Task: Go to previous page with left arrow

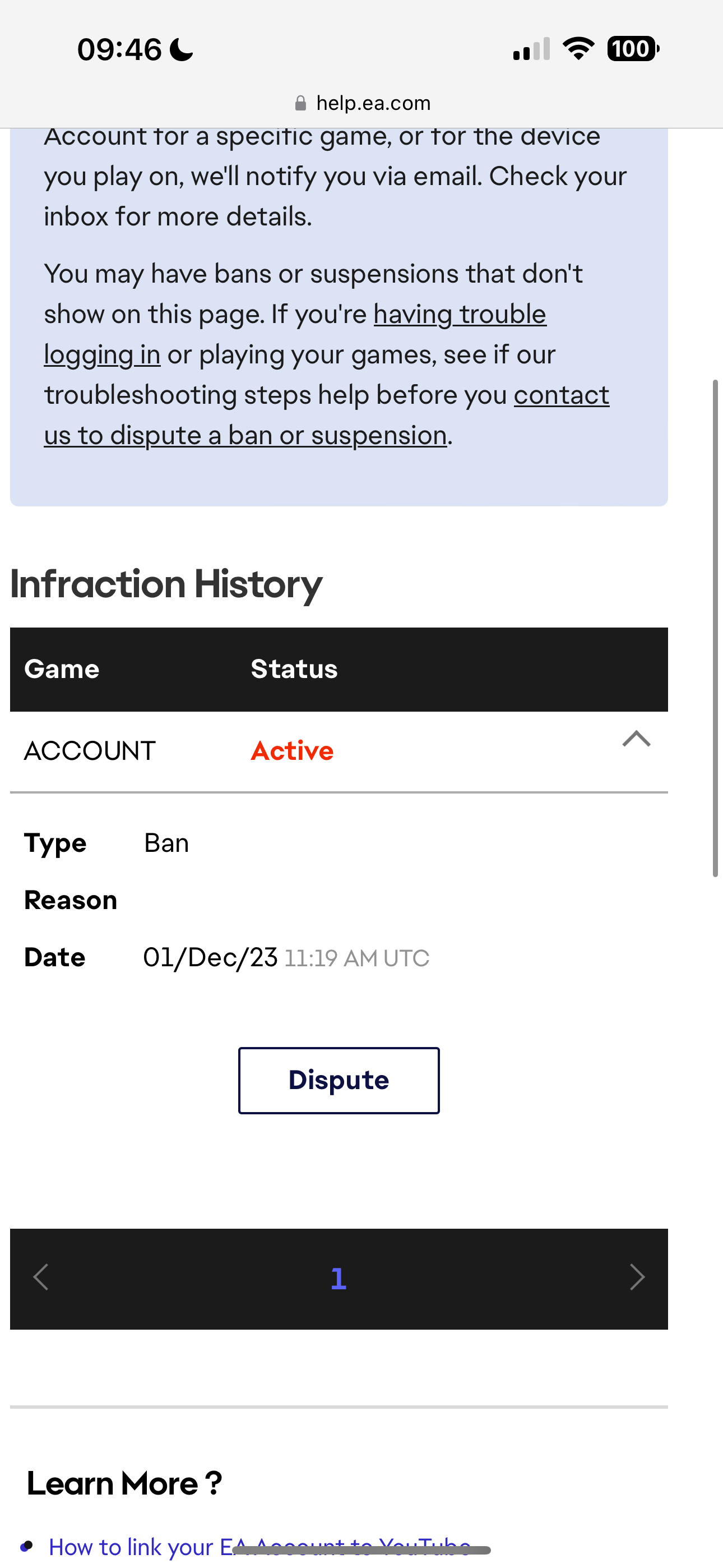Action: (x=41, y=1277)
